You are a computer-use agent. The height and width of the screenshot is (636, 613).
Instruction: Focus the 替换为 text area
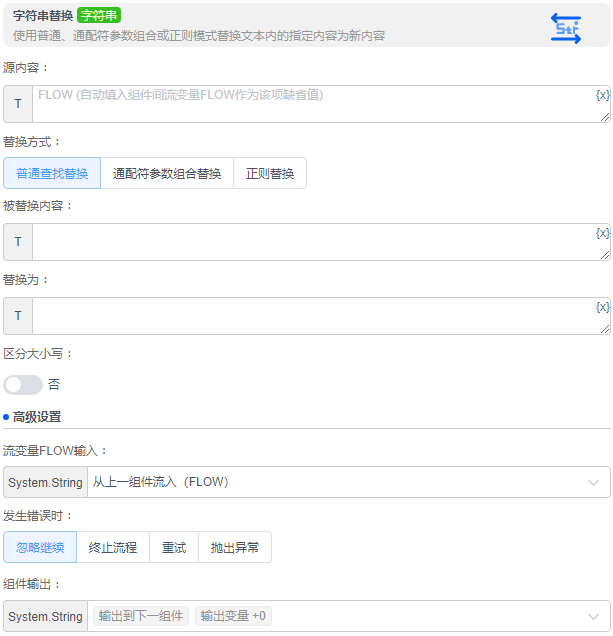[x=321, y=316]
